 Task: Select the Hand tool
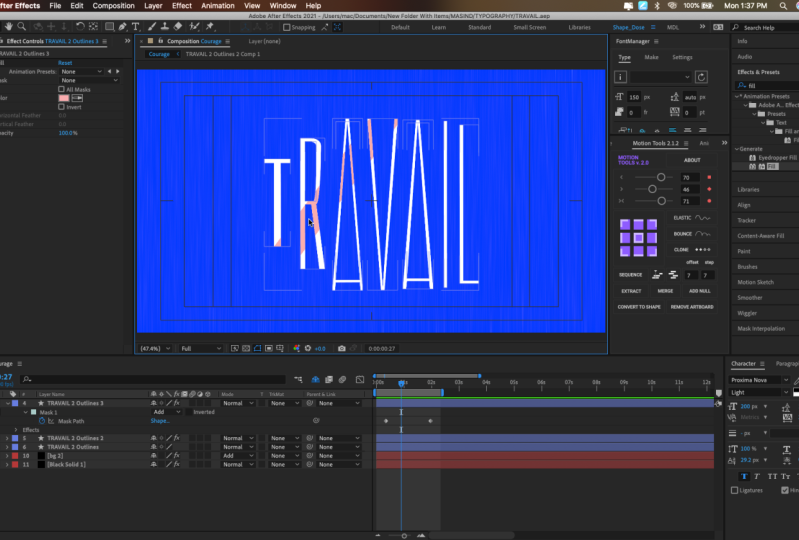(9, 26)
